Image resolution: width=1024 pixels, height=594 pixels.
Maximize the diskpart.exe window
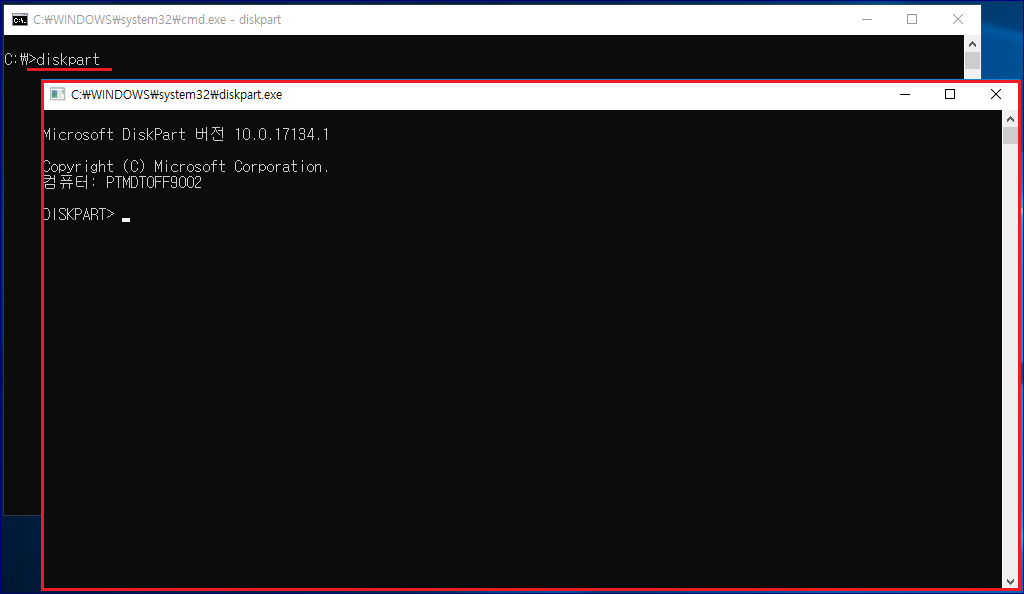(x=950, y=95)
